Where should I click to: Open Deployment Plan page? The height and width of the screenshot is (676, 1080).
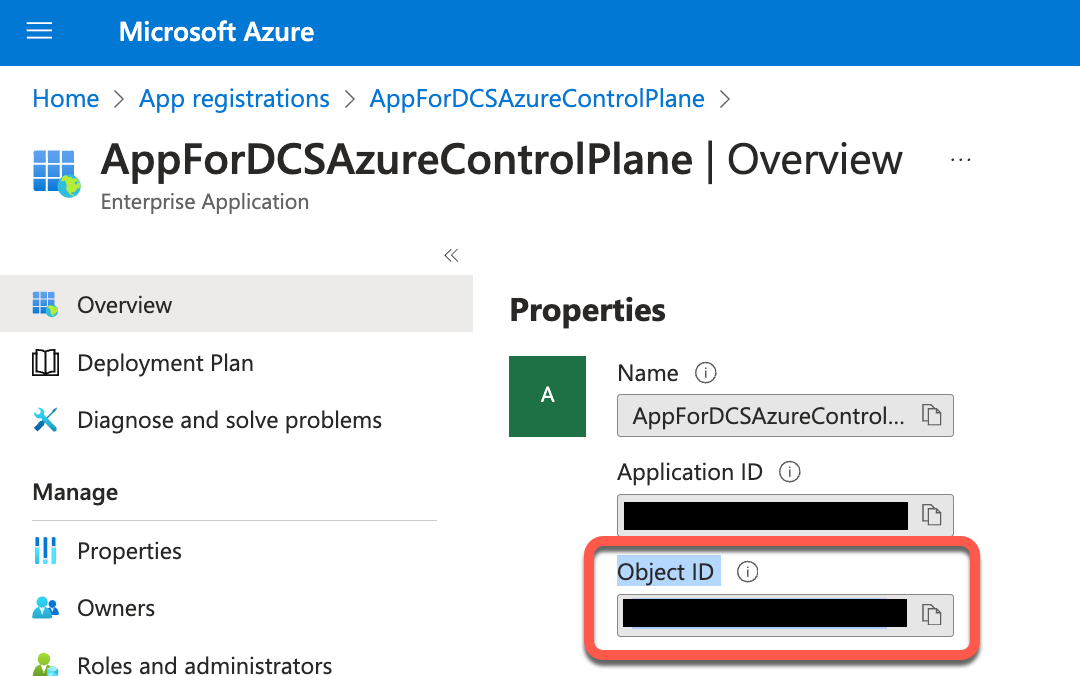(165, 363)
